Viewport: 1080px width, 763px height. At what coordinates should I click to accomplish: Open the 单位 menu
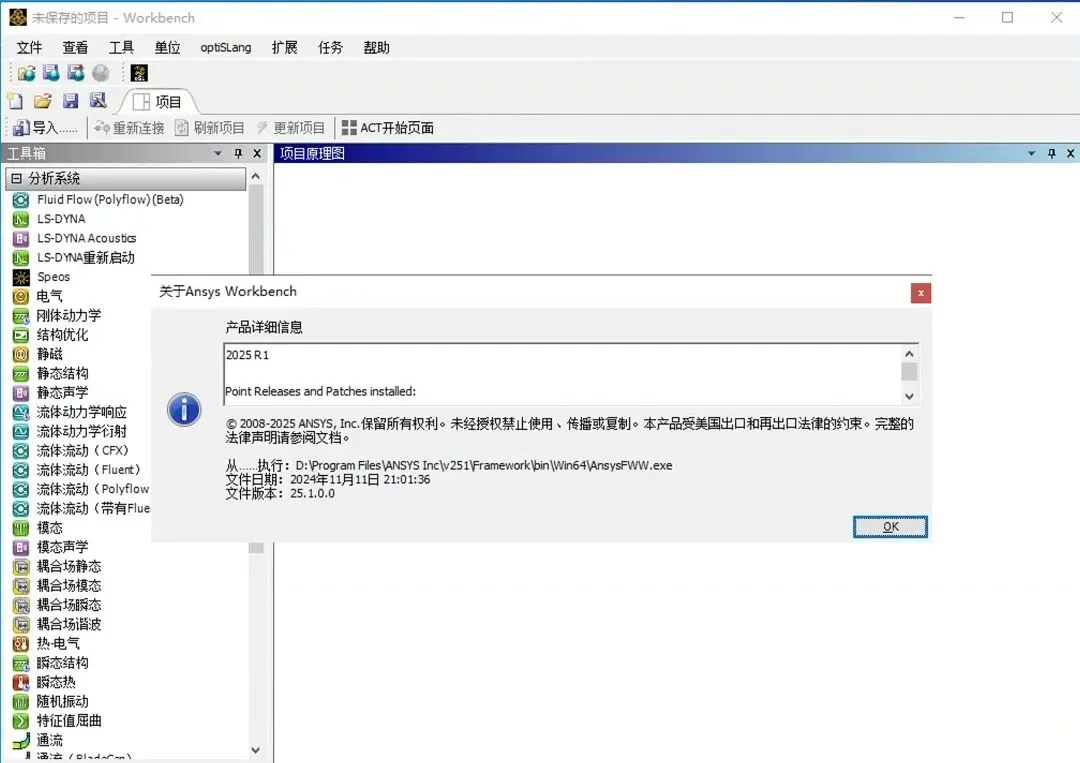pyautogui.click(x=167, y=48)
